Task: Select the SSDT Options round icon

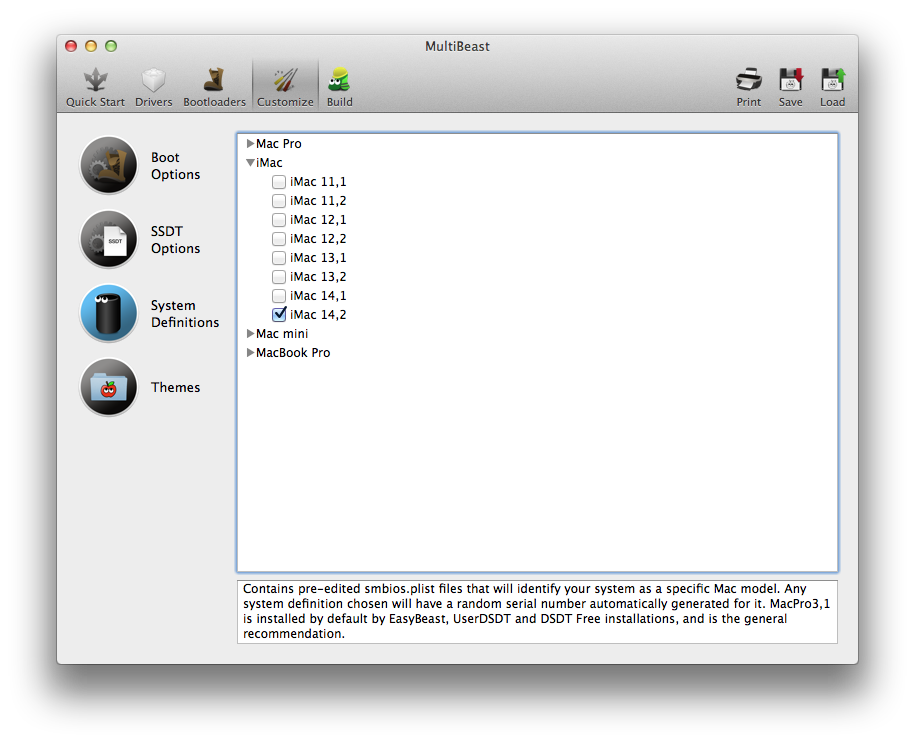Action: coord(109,239)
